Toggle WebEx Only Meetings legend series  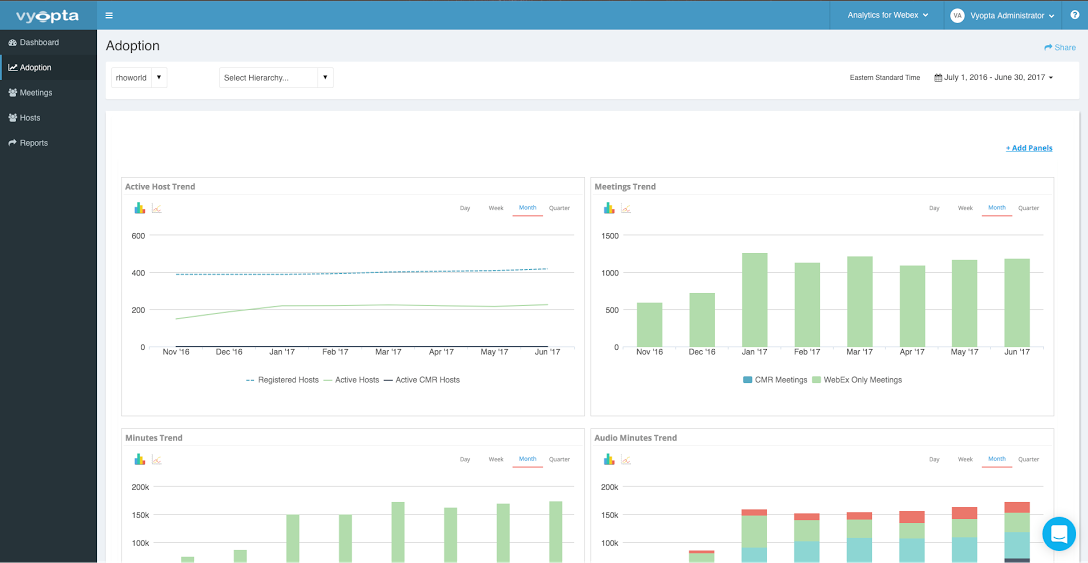click(x=857, y=380)
